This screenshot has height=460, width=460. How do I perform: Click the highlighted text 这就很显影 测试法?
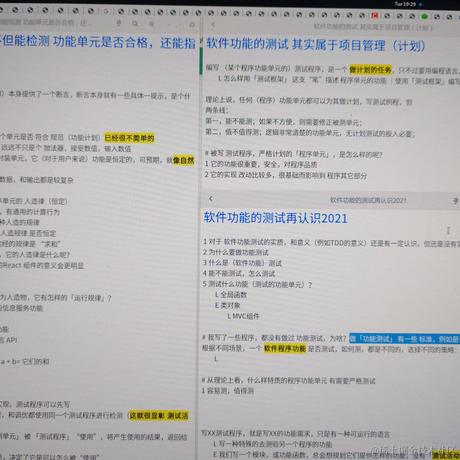click(159, 416)
